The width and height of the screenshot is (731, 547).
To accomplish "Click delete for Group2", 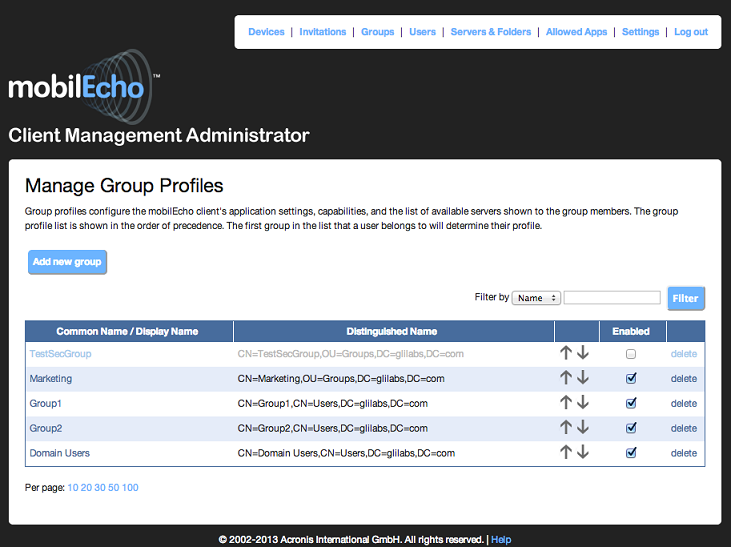I will 684,428.
